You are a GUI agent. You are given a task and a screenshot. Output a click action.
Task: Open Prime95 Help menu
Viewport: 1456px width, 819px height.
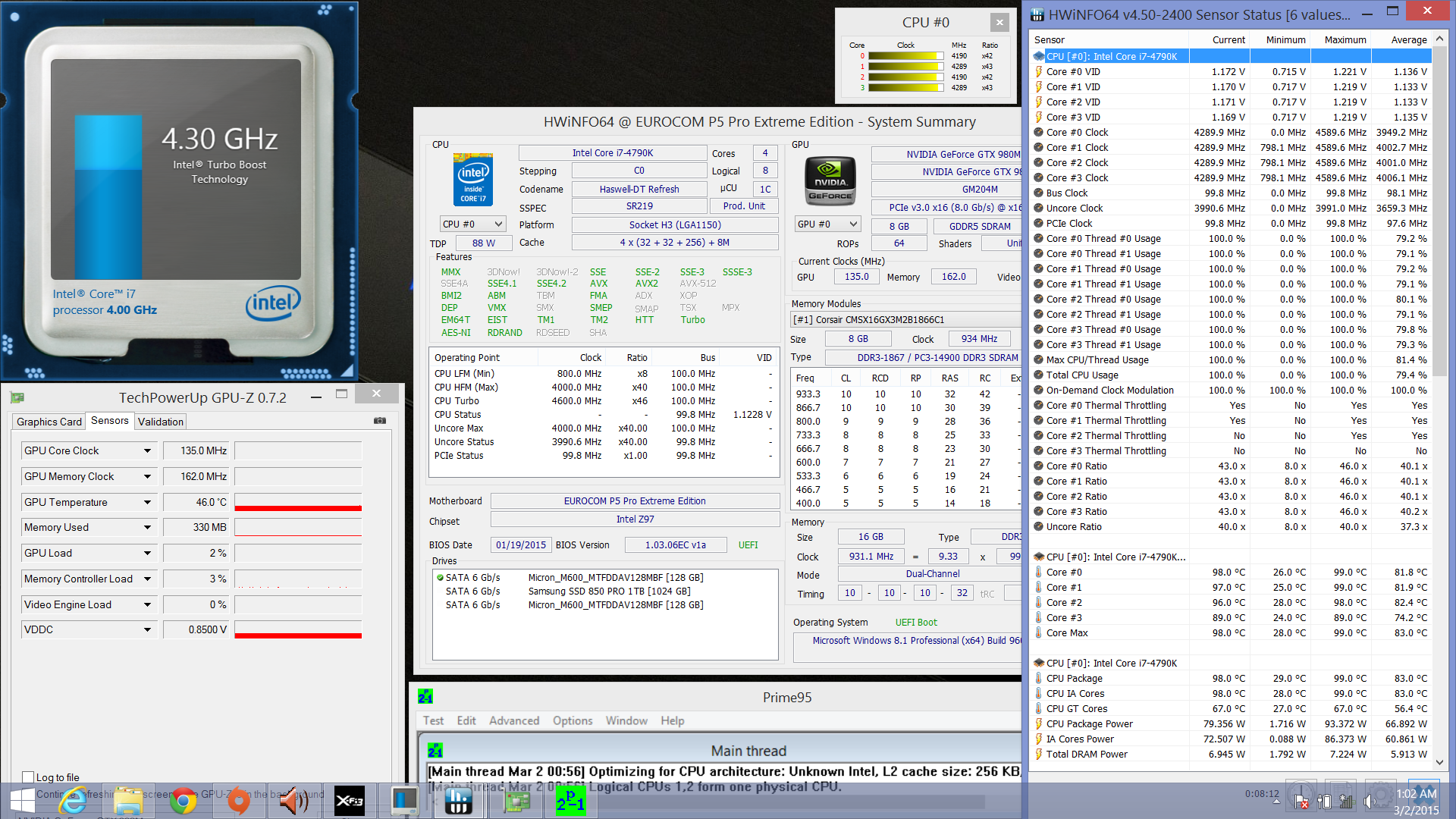[x=672, y=720]
